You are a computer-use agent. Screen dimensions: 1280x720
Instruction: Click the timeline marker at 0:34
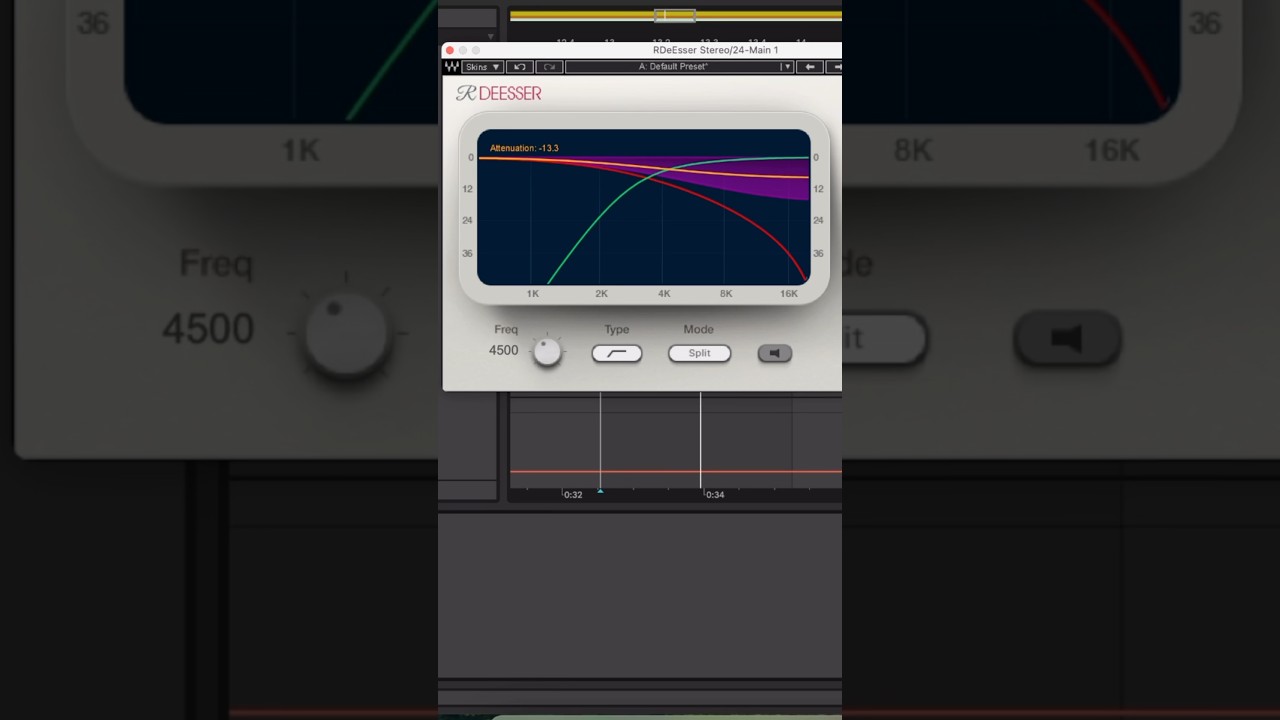tap(714, 494)
